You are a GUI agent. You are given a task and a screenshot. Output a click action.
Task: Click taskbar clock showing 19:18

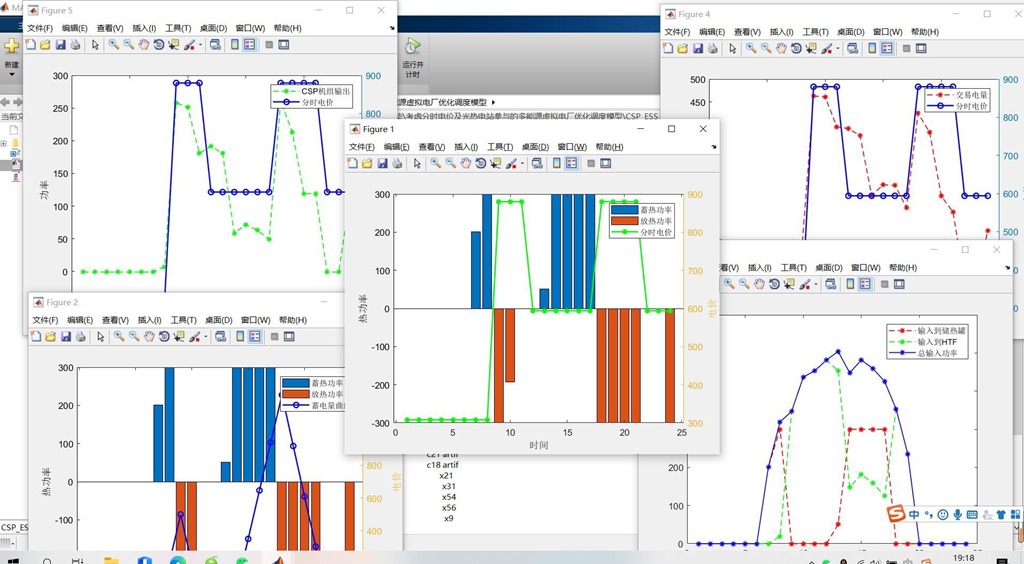point(963,557)
